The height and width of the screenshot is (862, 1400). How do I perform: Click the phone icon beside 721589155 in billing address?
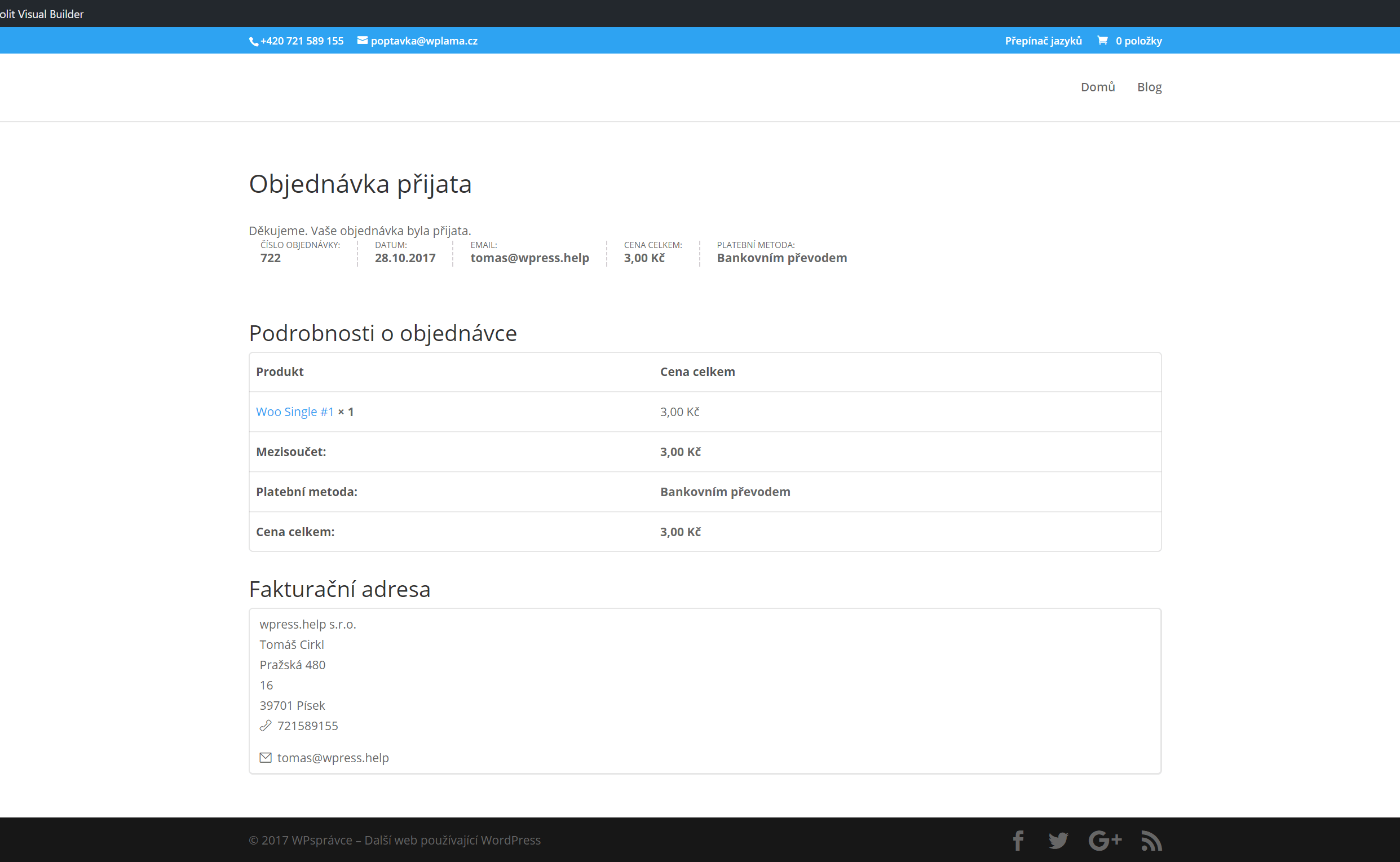coord(266,725)
